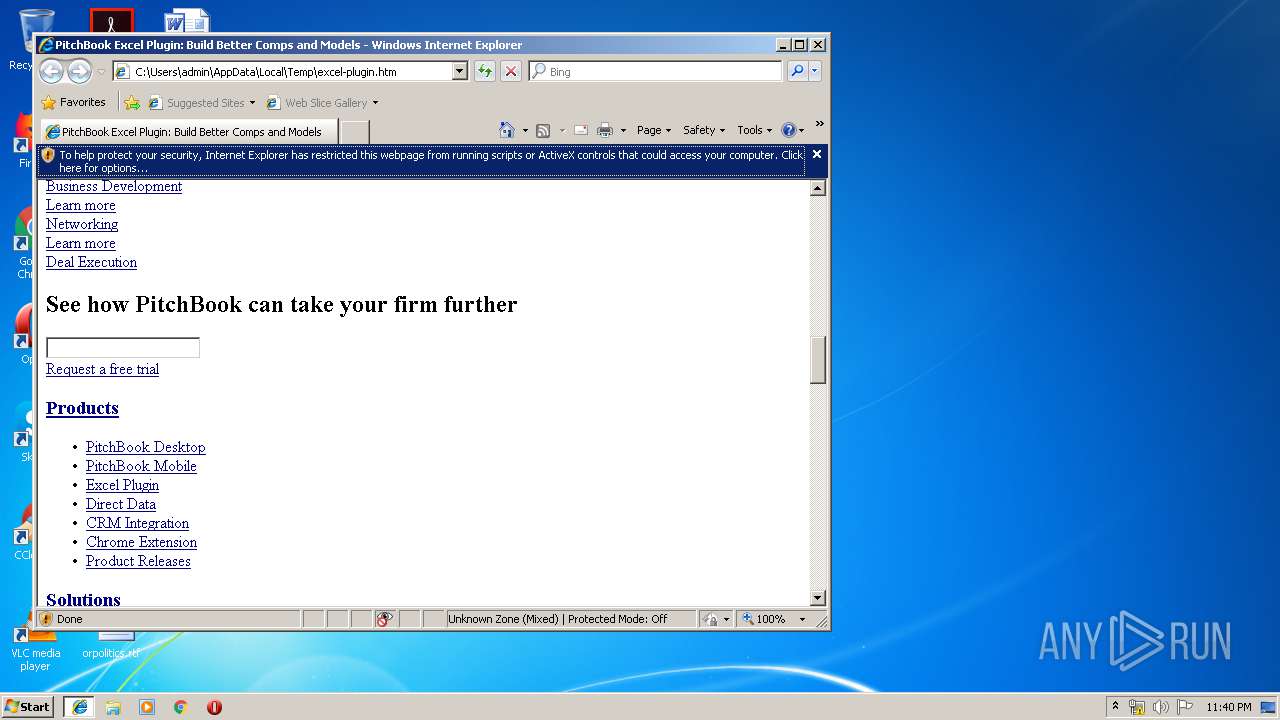Open the Excel Plugin link
The image size is (1280, 720).
click(122, 485)
